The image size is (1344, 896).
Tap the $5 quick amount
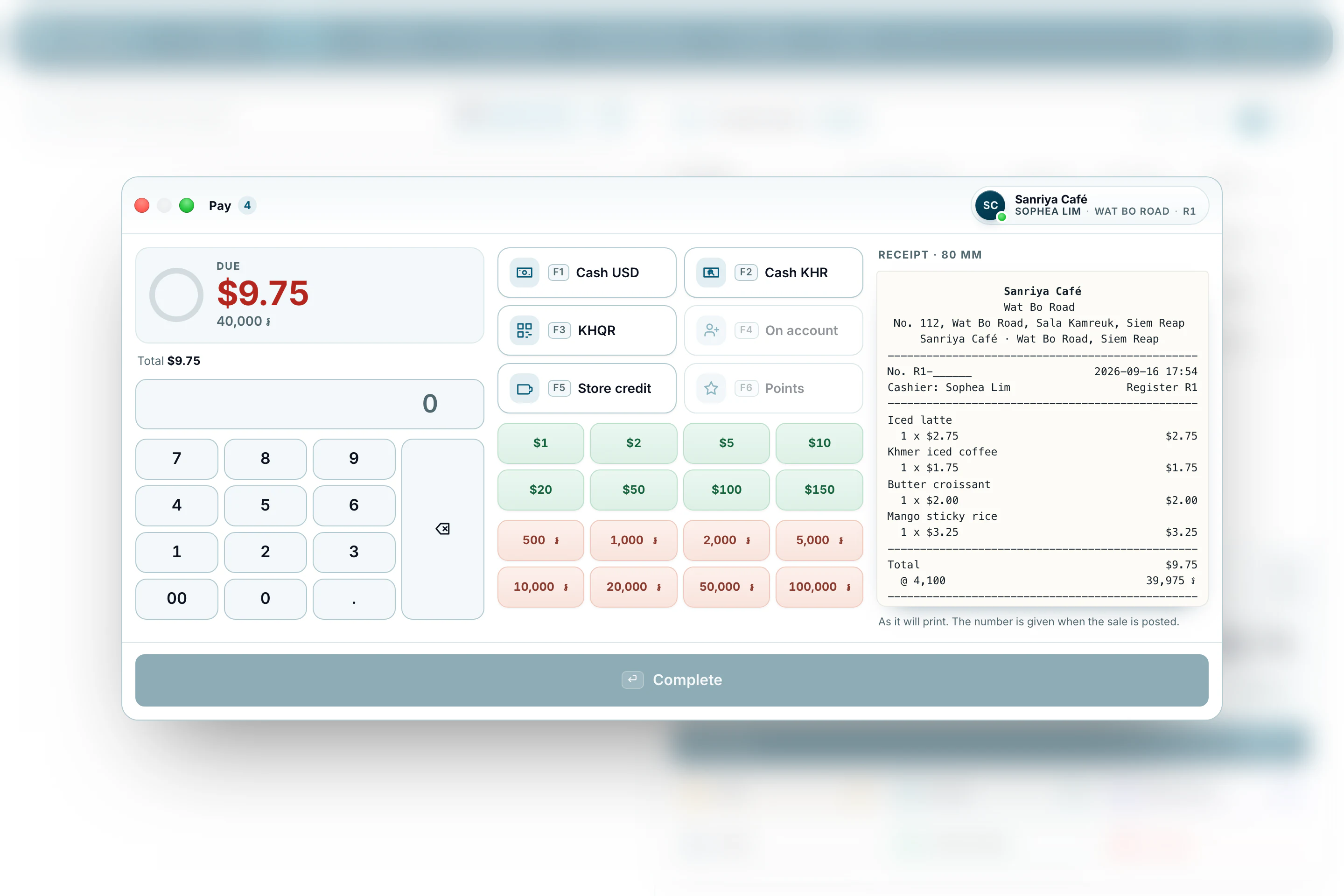tap(726, 443)
